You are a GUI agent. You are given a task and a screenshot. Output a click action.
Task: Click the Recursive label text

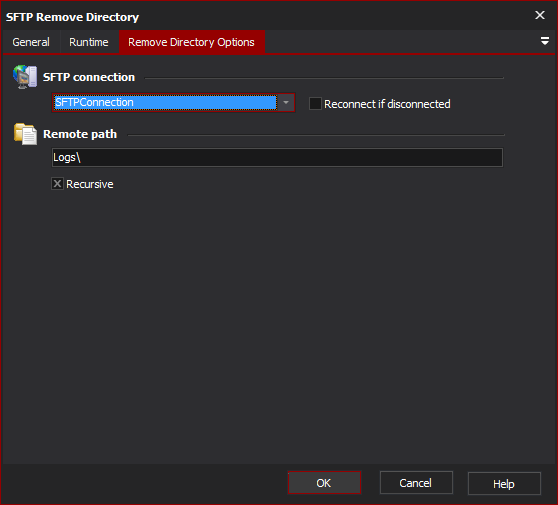point(90,184)
